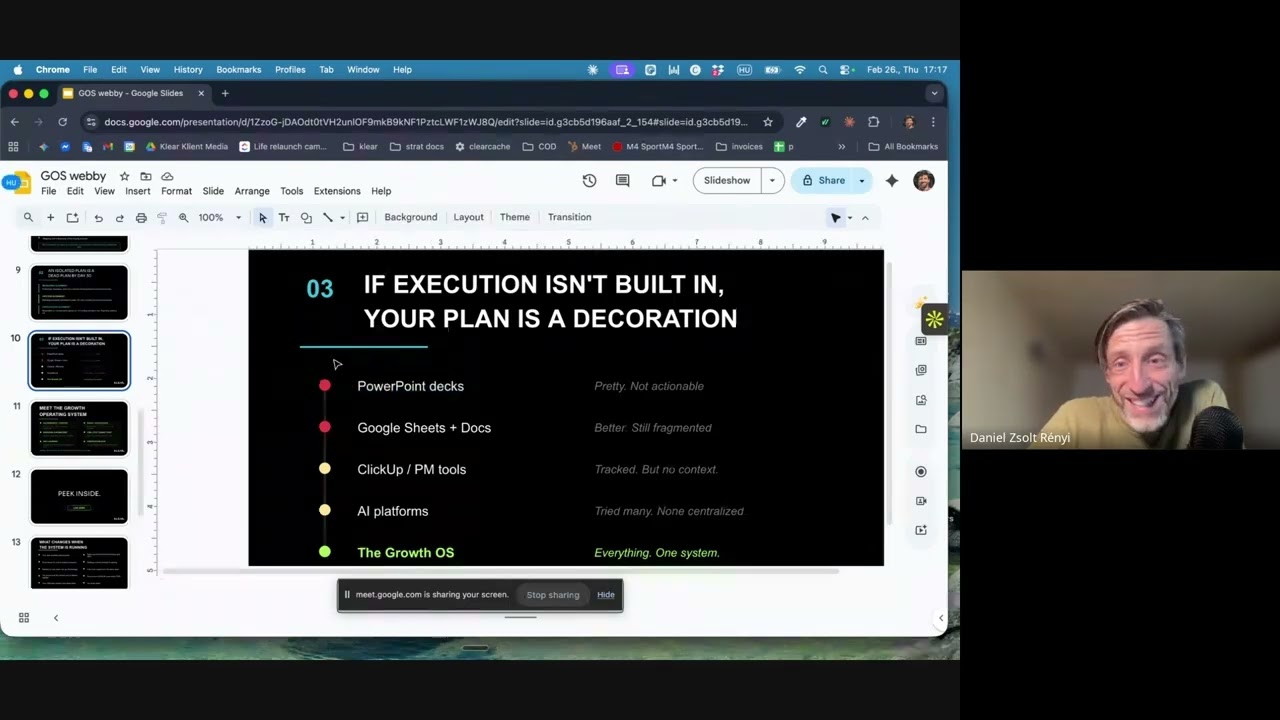Open the All Bookmarks folder
Viewport: 1280px width, 720px height.
(903, 147)
